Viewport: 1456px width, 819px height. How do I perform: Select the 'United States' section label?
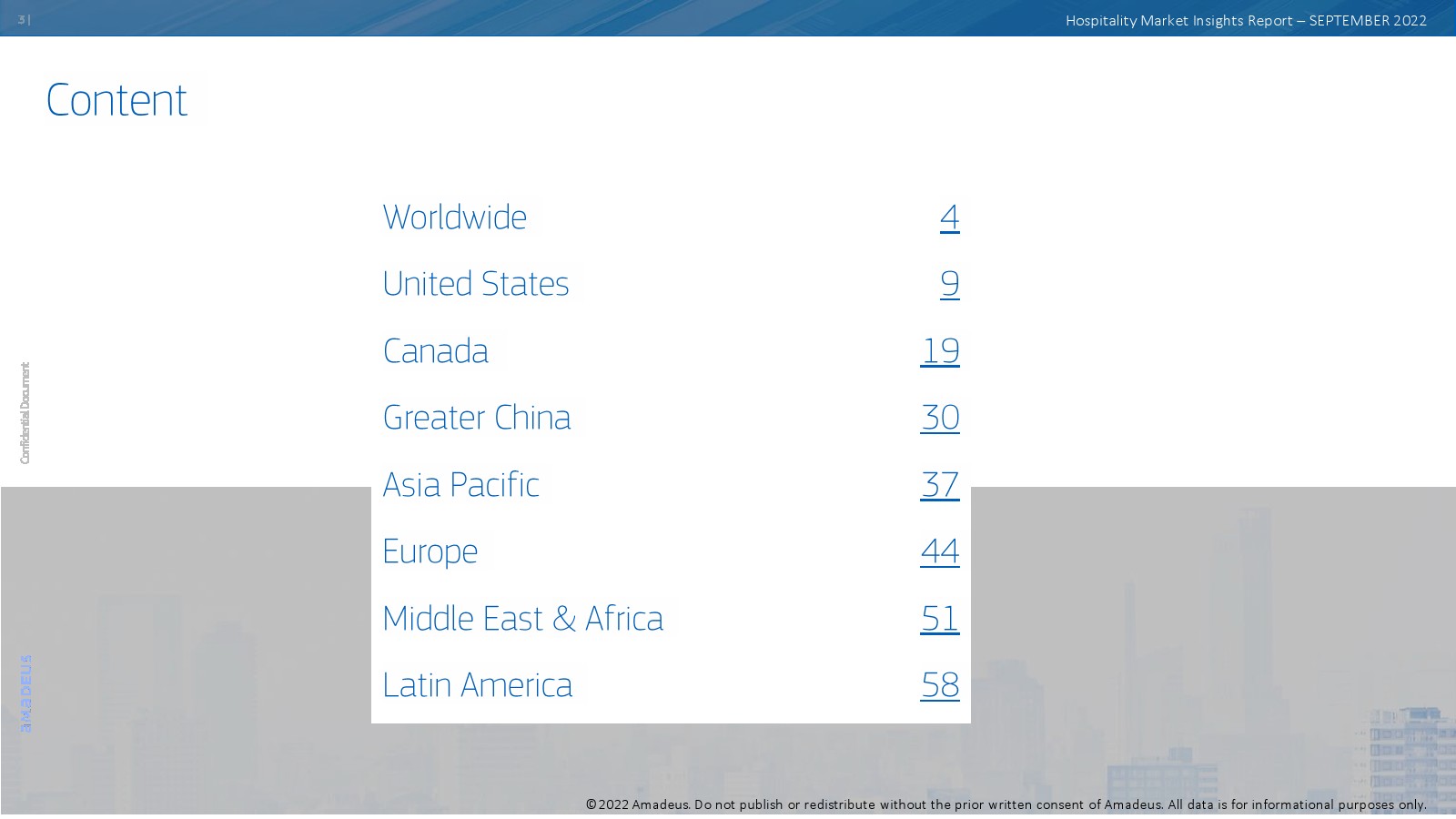(x=475, y=284)
